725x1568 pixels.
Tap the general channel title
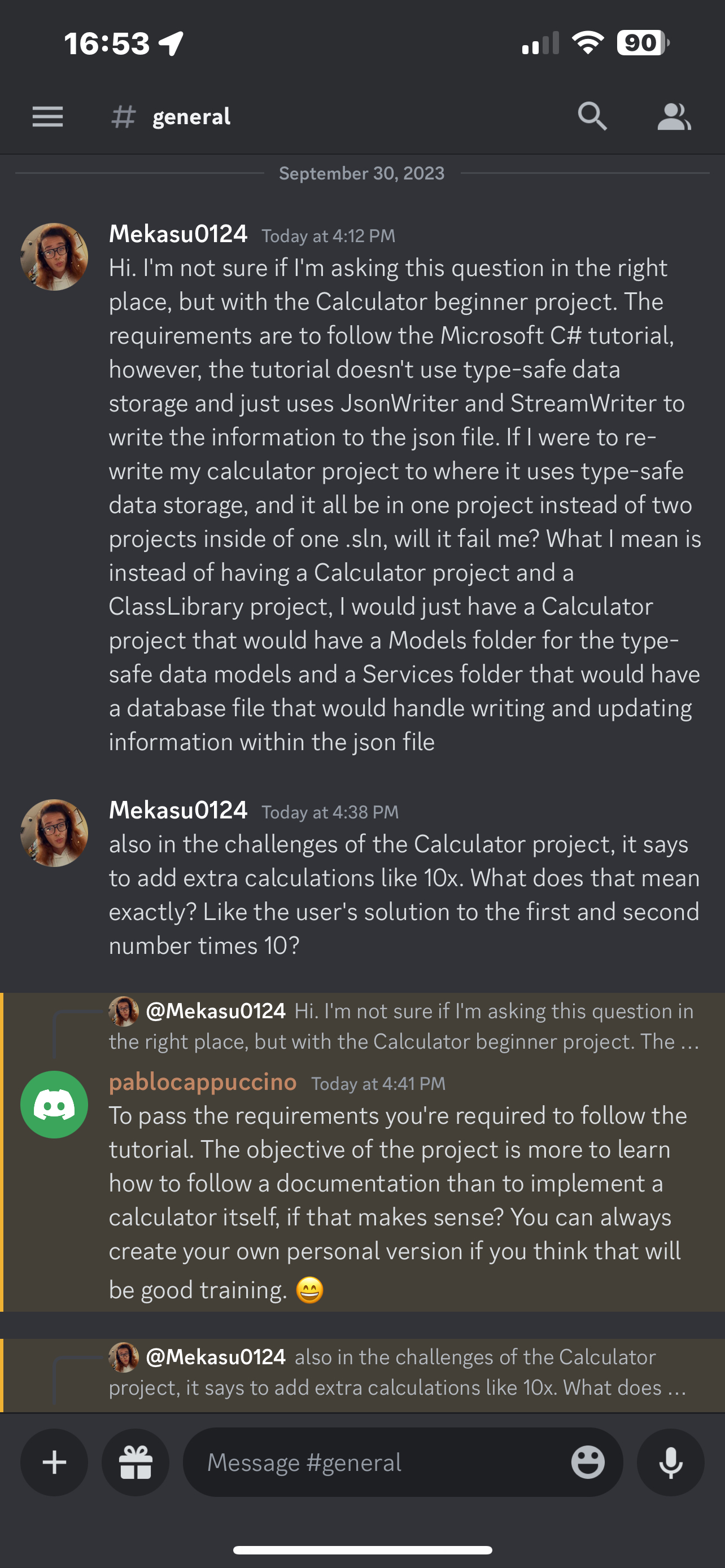tap(191, 116)
